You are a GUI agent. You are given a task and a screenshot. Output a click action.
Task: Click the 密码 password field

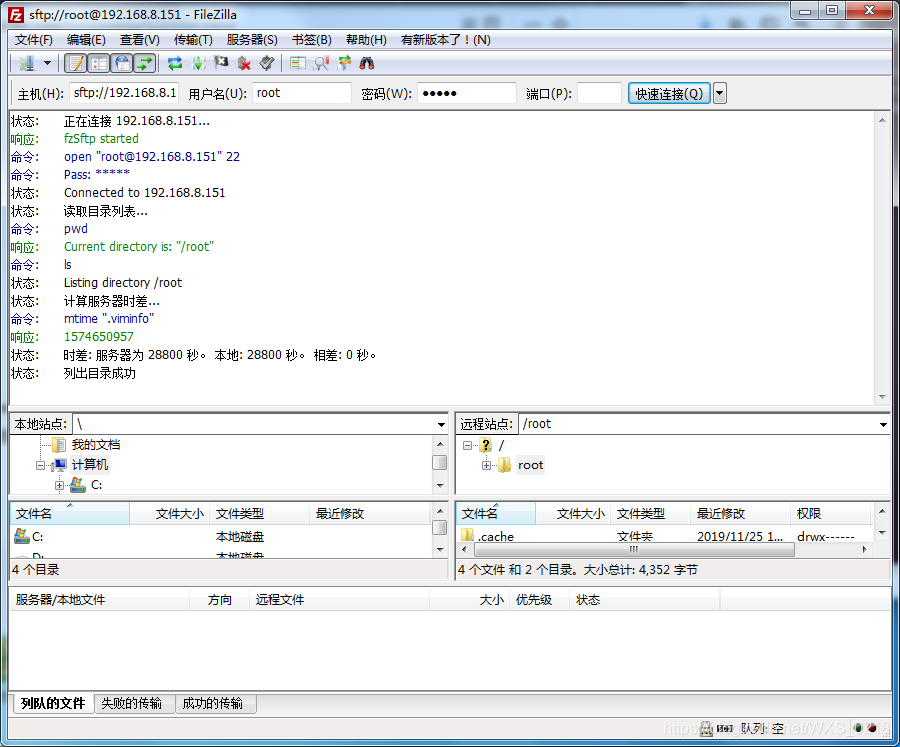467,93
